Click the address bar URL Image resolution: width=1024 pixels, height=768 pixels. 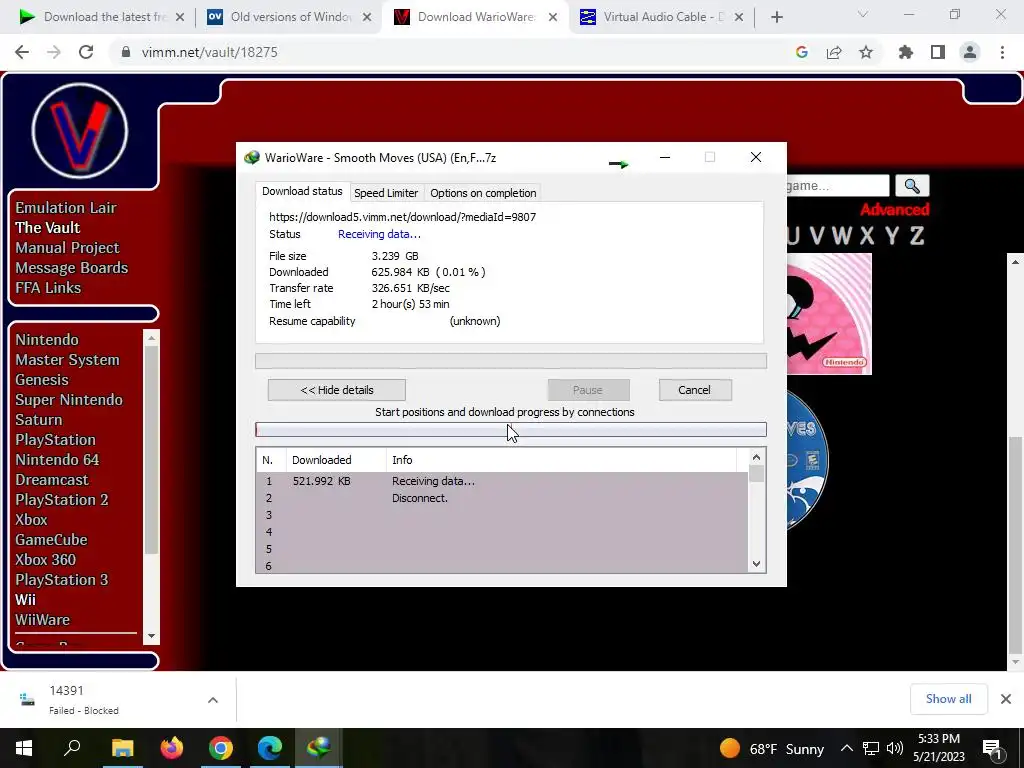[210, 52]
